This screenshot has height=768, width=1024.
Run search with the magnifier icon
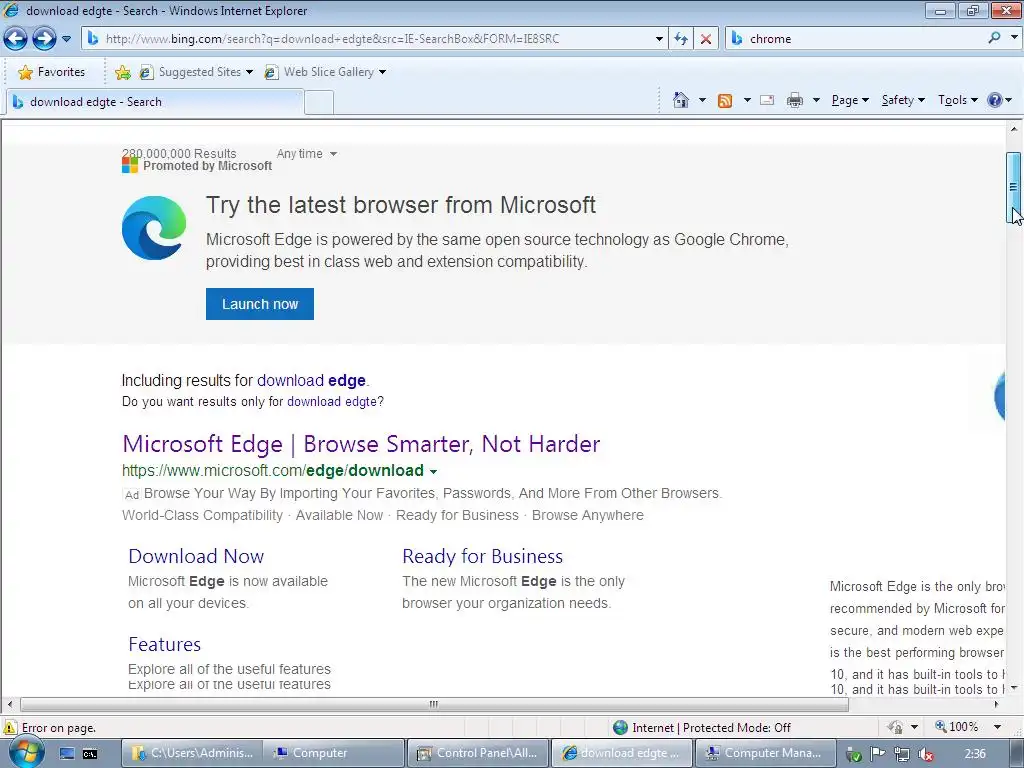point(994,38)
